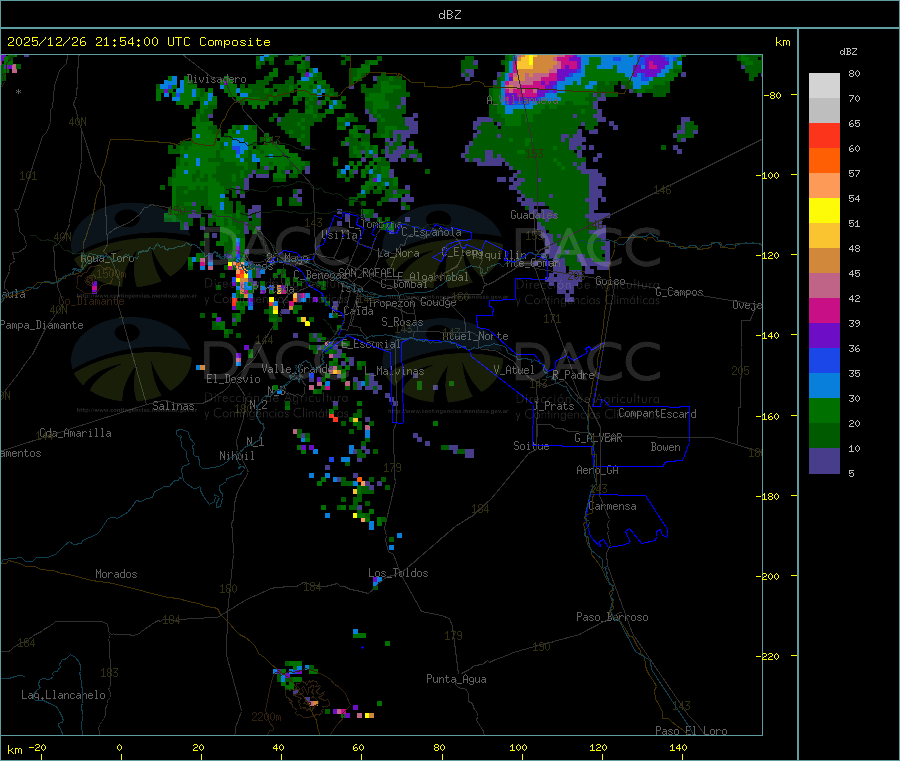
Task: Click the Aero_GA airport label
Action: (x=598, y=470)
